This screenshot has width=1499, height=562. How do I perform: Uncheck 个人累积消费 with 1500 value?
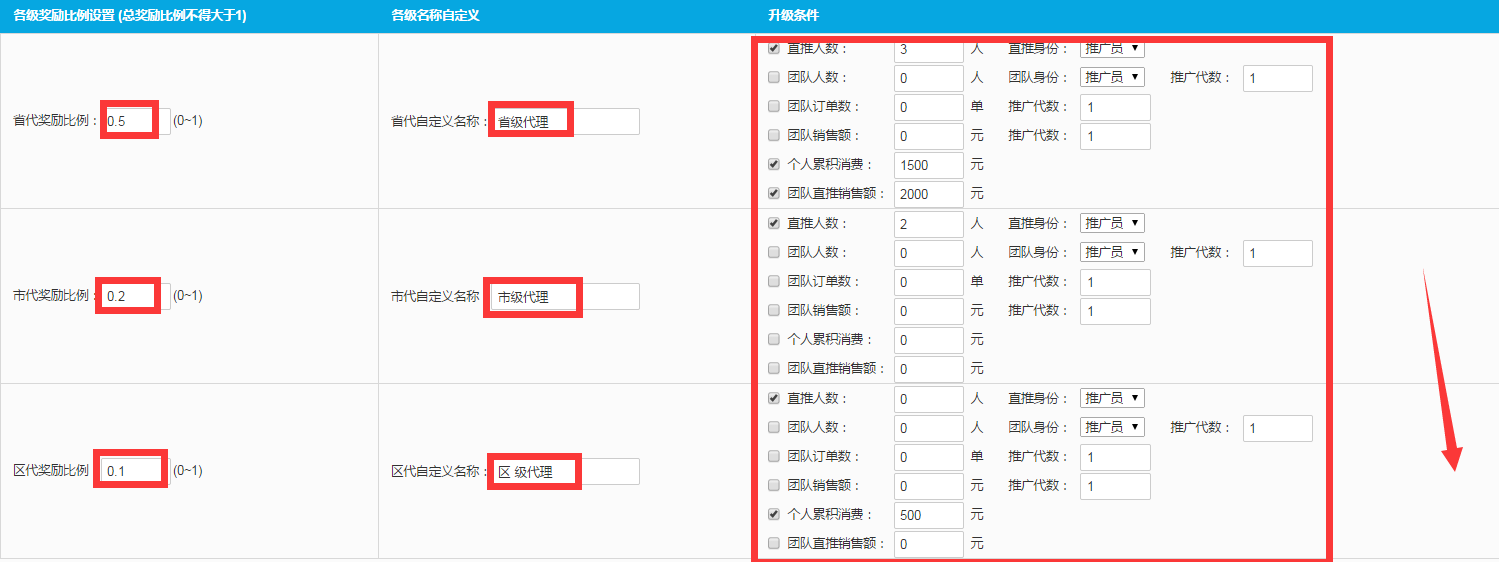[774, 165]
